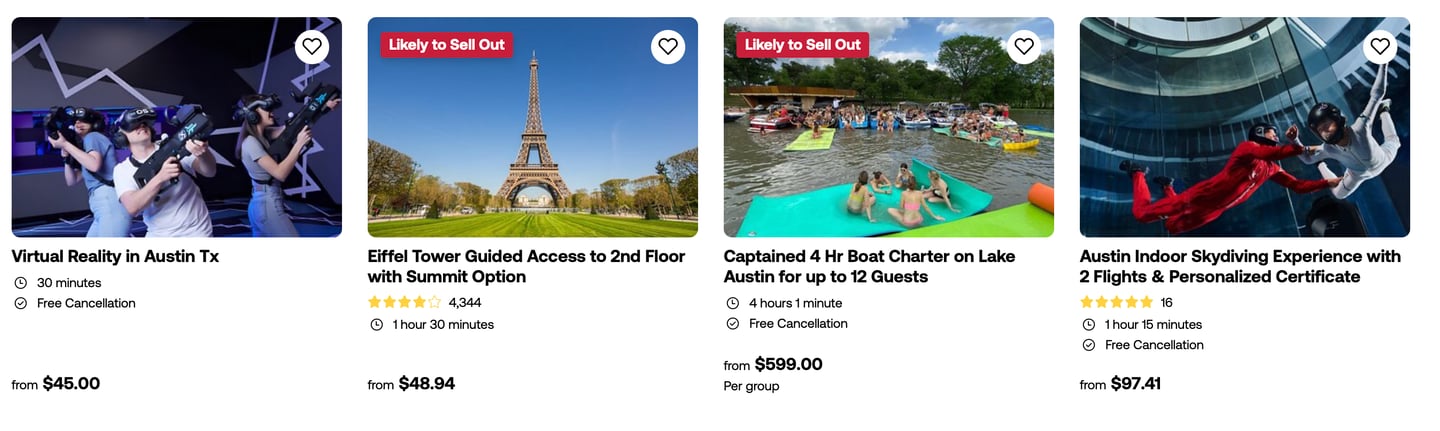The image size is (1440, 431).
Task: Open Virtual Reality in Austin Tx title
Action: [x=115, y=256]
